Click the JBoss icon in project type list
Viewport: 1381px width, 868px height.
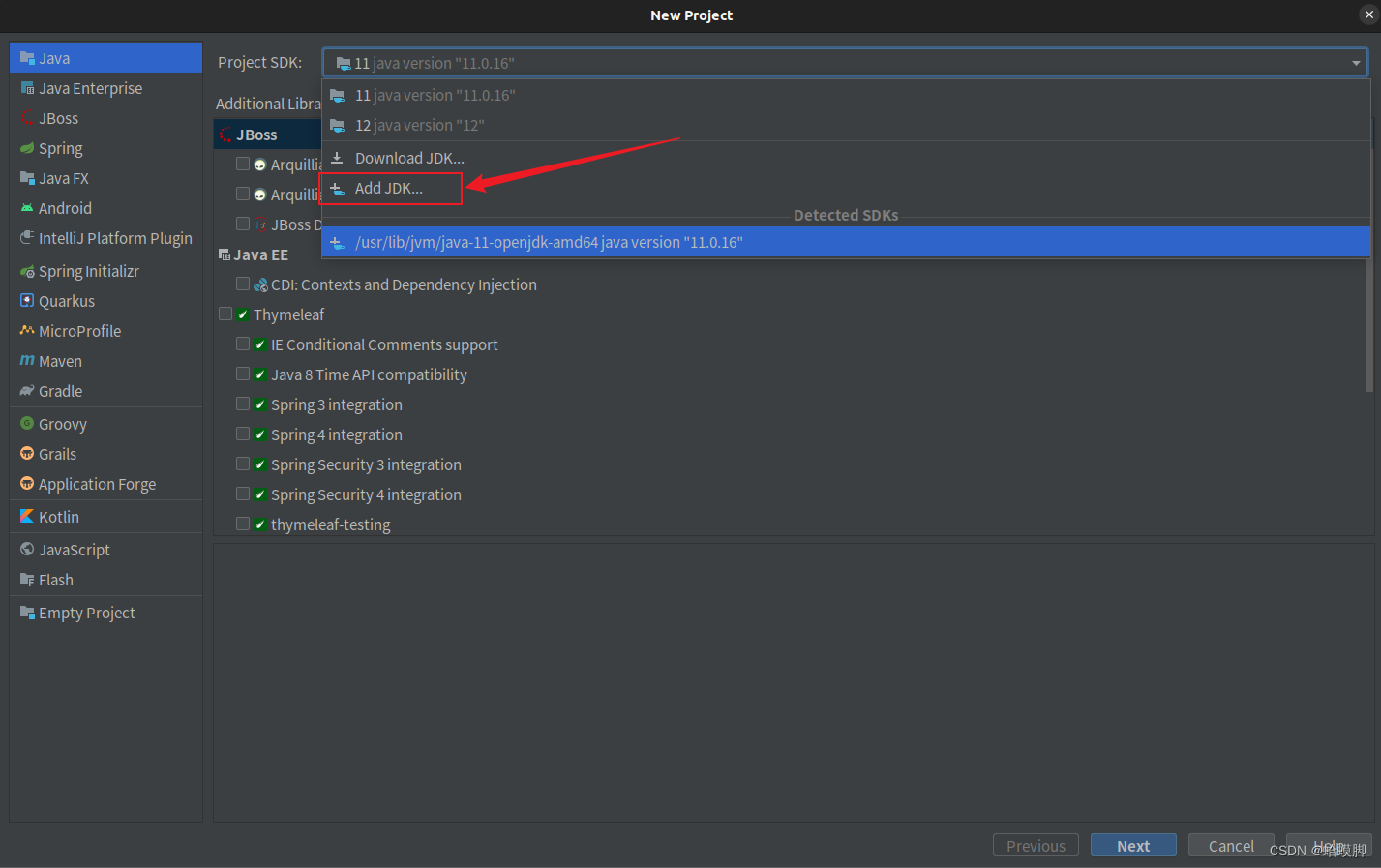(x=27, y=118)
